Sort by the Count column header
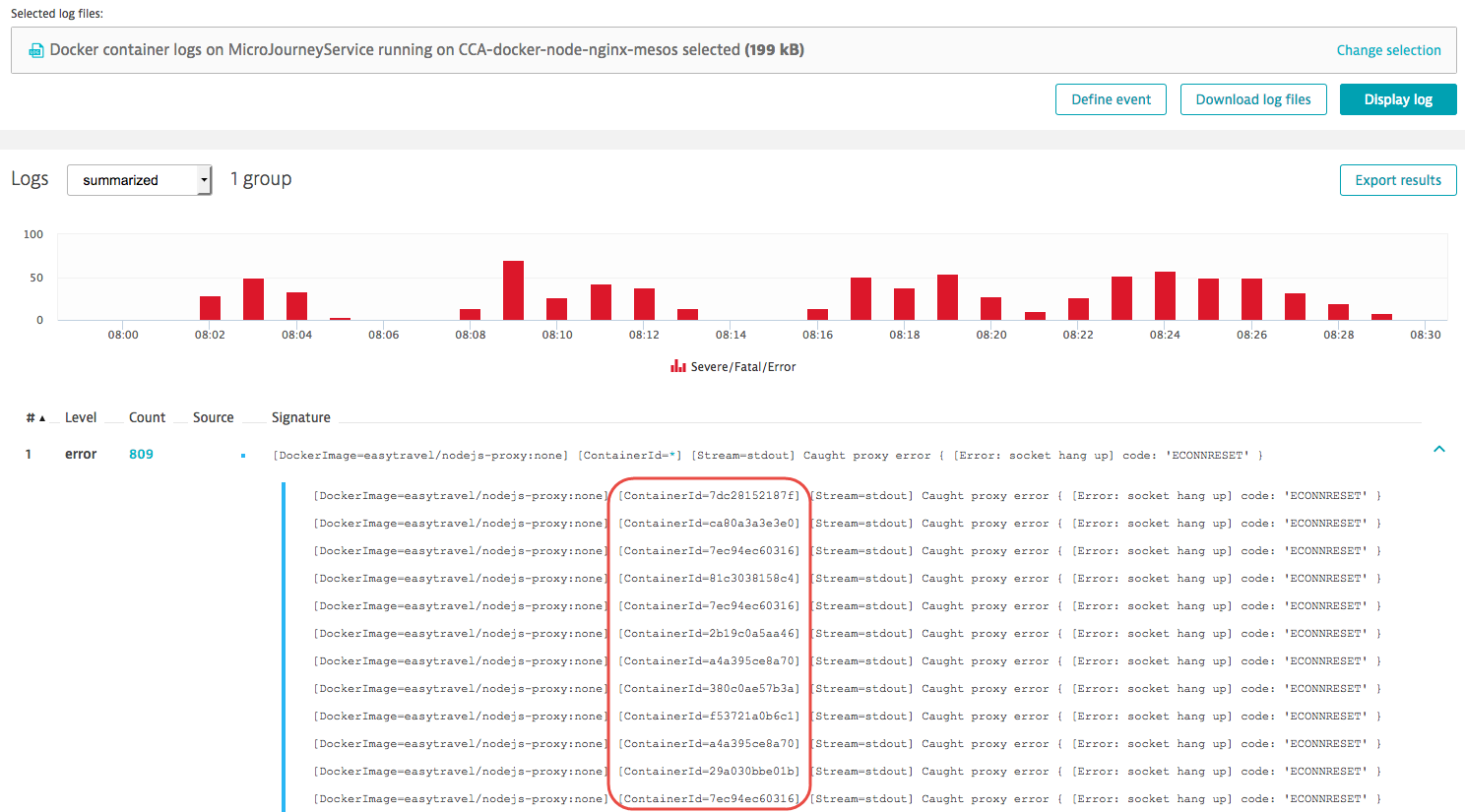Screen dimensions: 1465x812 [x=147, y=417]
